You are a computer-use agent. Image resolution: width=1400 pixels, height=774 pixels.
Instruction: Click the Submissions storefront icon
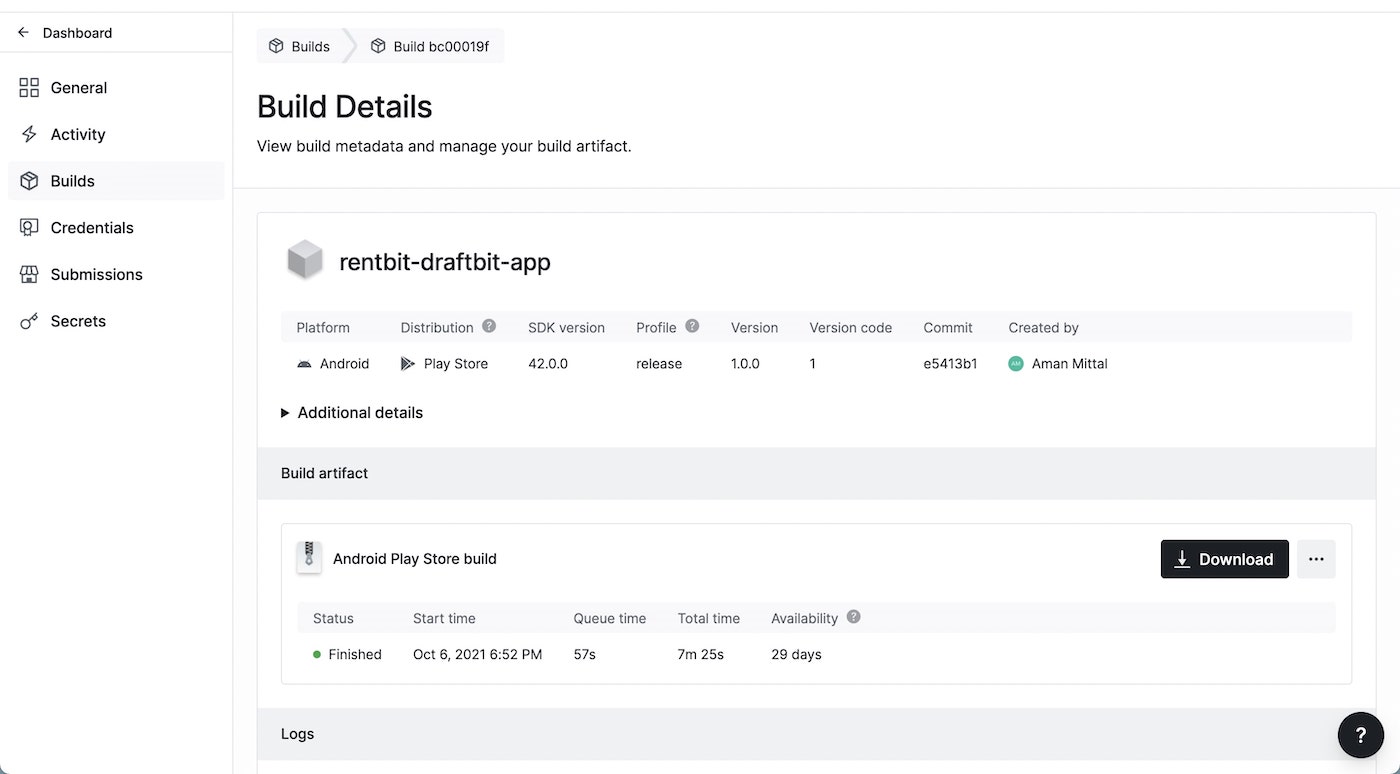tap(29, 274)
